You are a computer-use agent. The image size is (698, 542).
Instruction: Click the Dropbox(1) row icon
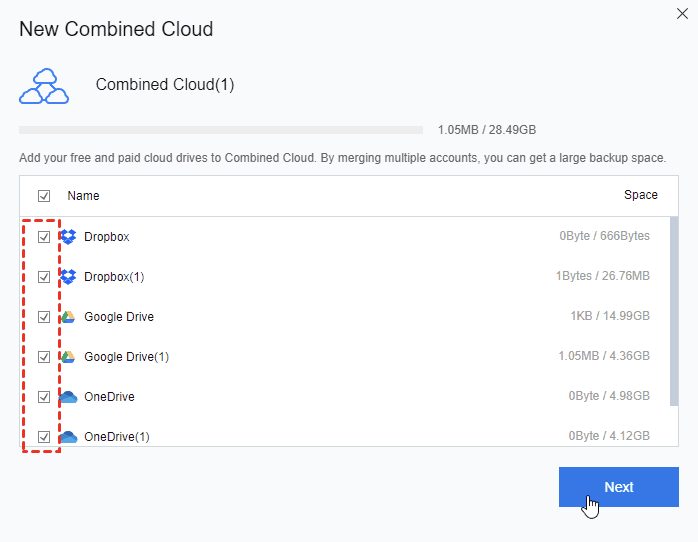[68, 277]
